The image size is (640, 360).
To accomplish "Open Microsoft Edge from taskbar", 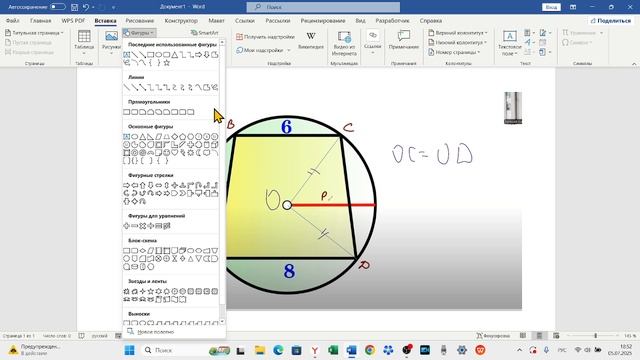I will pyautogui.click(x=278, y=350).
